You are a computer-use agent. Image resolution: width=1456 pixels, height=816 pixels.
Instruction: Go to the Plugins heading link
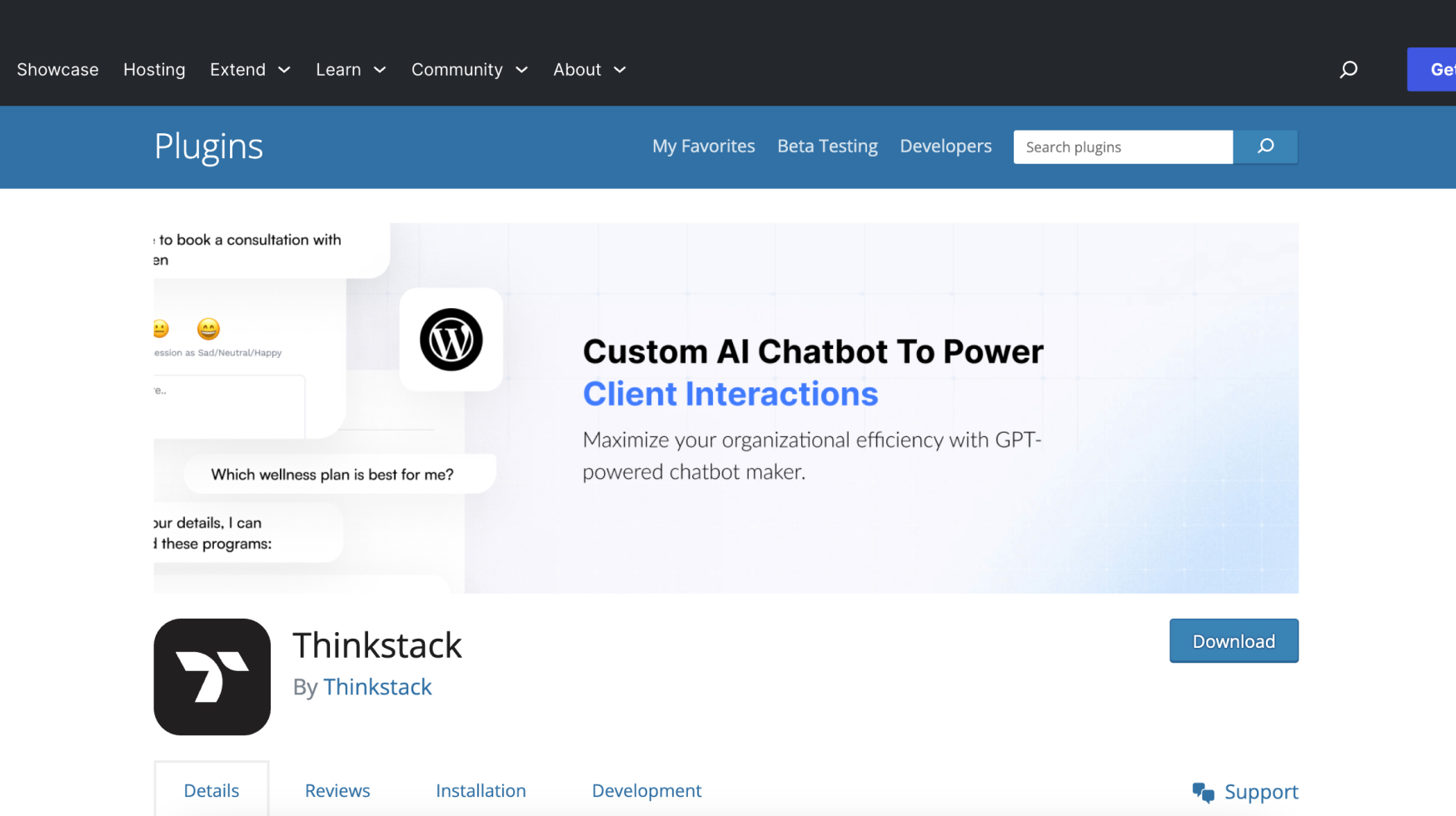[208, 147]
